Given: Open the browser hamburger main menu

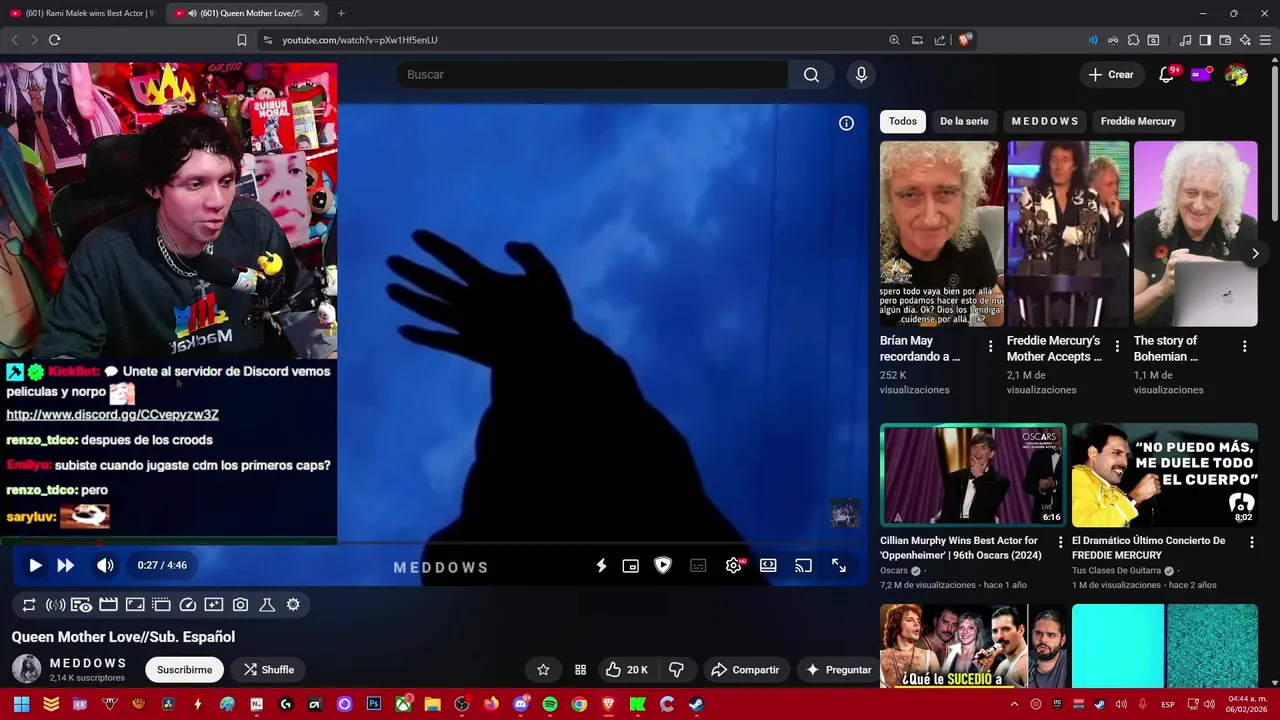Looking at the screenshot, I should tap(1265, 40).
